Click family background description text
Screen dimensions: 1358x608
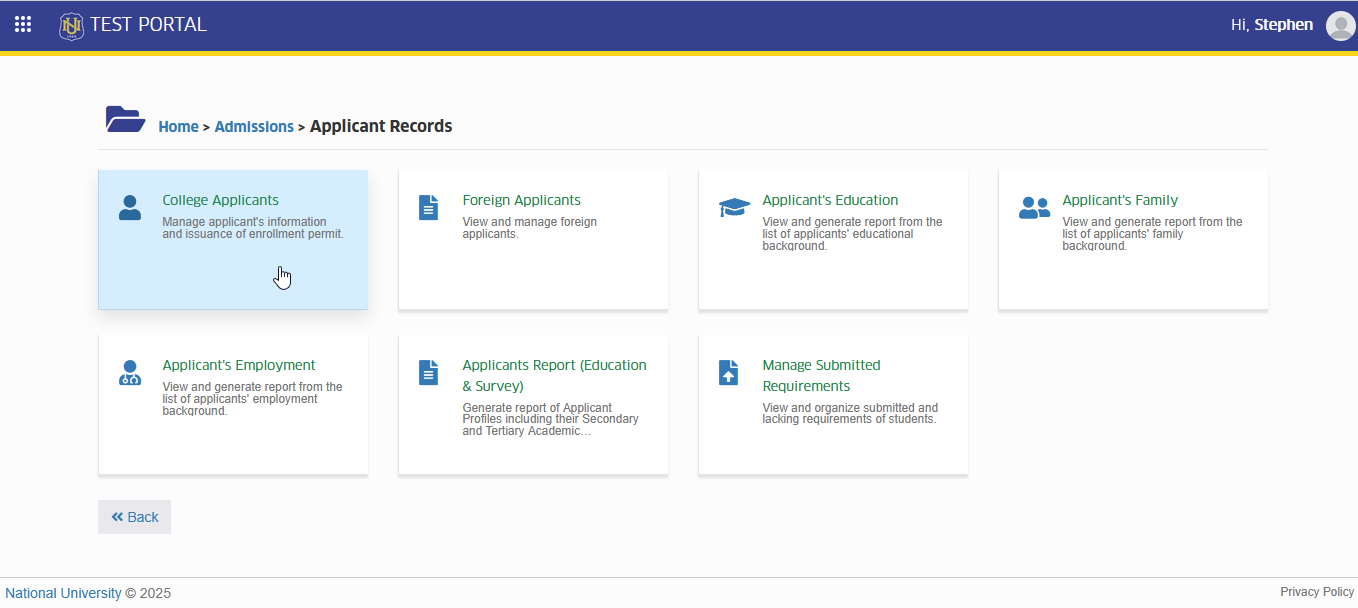coord(1152,234)
